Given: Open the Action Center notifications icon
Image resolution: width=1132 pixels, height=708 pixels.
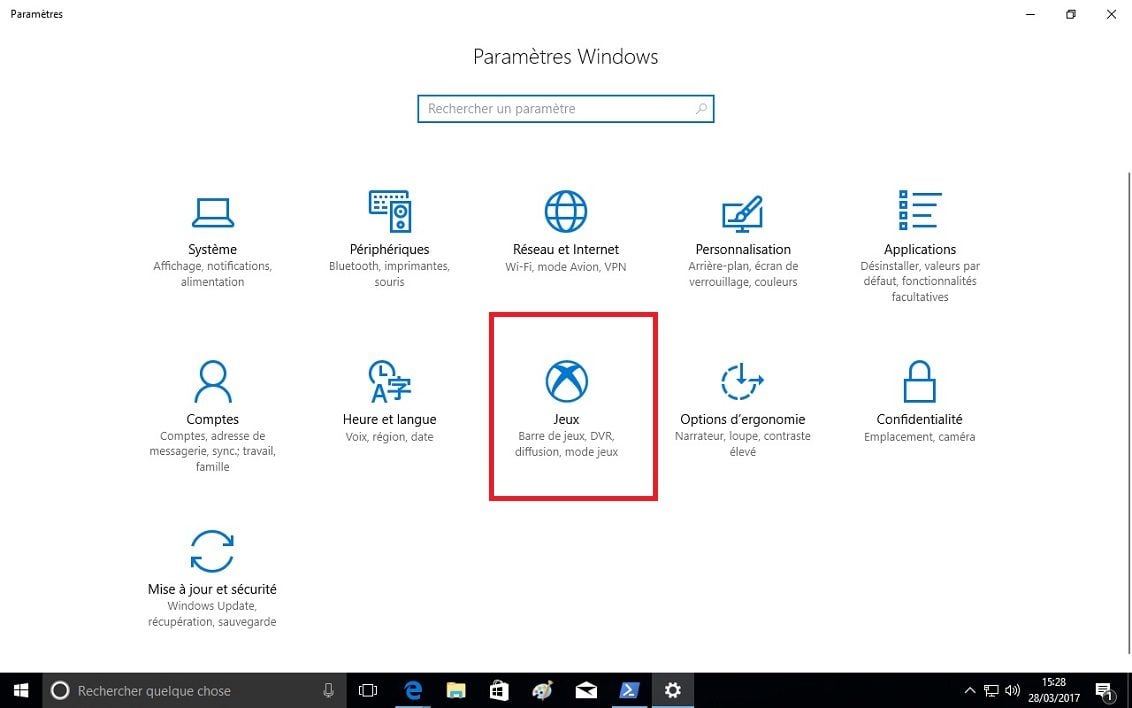Looking at the screenshot, I should tap(1105, 690).
